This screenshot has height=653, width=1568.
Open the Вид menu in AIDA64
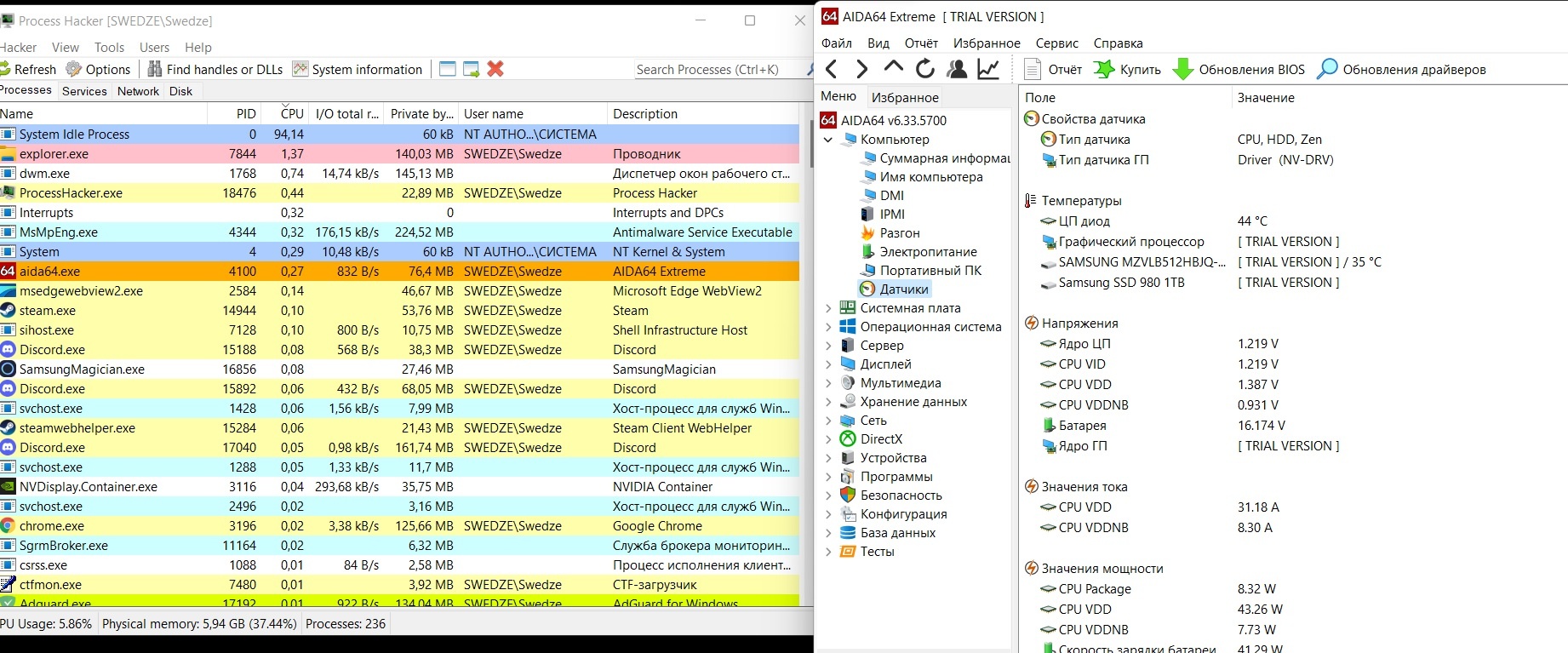878,43
